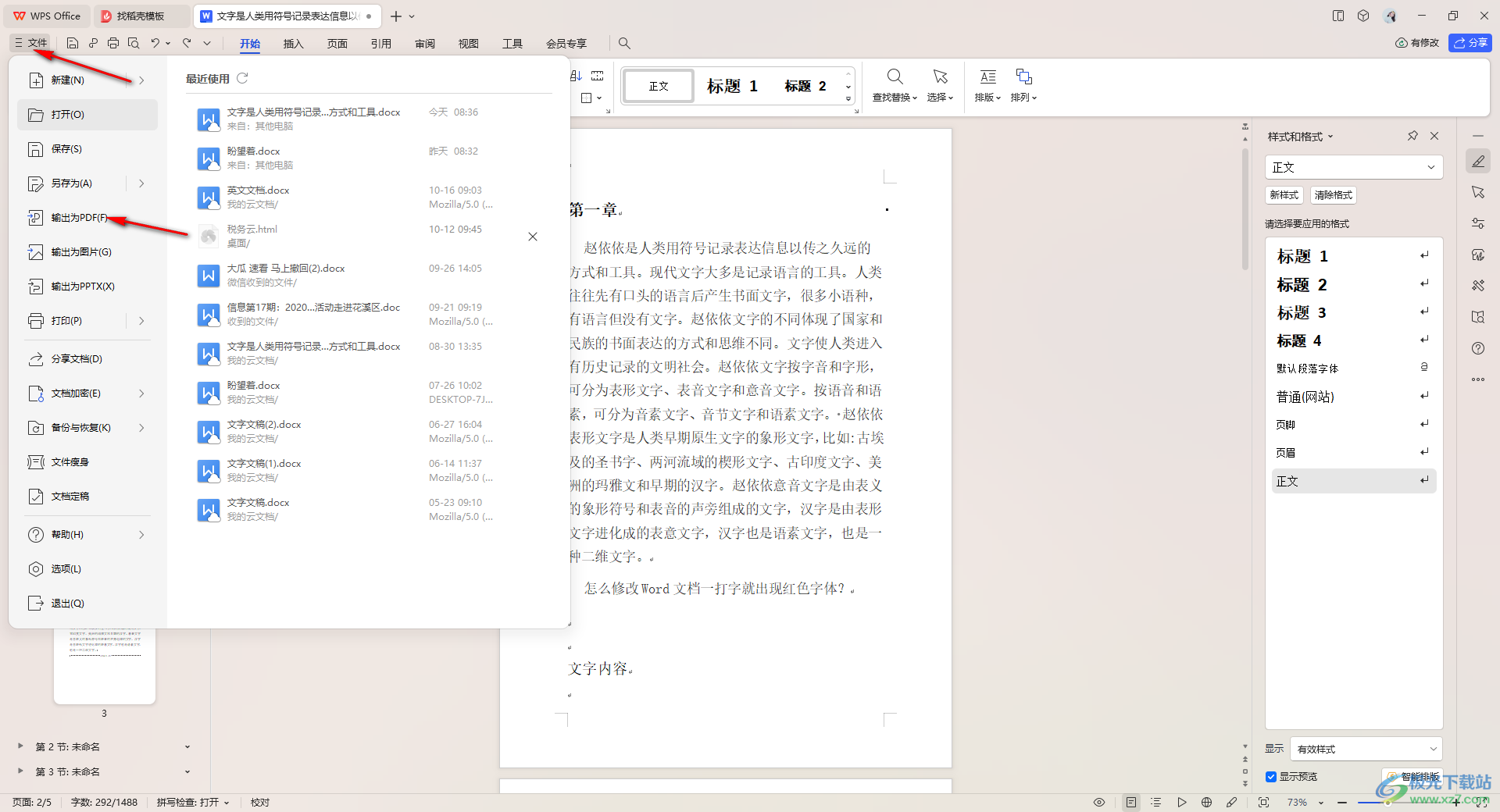The height and width of the screenshot is (812, 1500).
Task: Switch to outline view icon in status bar
Action: pos(1156,802)
